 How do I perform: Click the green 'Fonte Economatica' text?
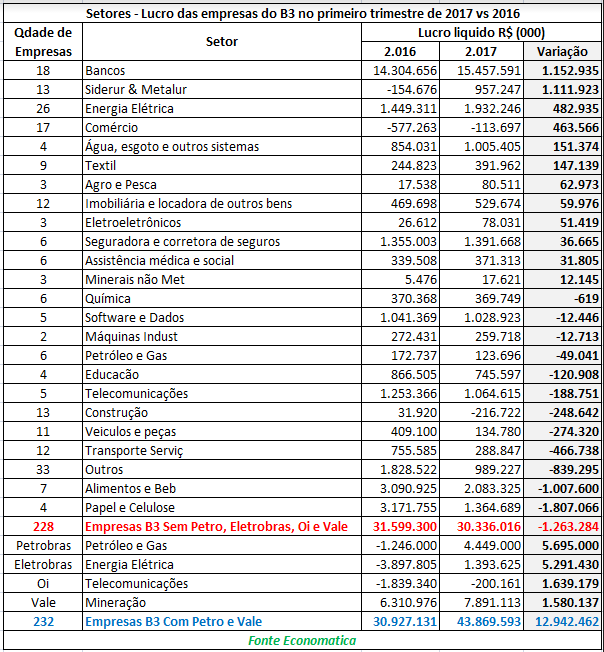pyautogui.click(x=302, y=640)
